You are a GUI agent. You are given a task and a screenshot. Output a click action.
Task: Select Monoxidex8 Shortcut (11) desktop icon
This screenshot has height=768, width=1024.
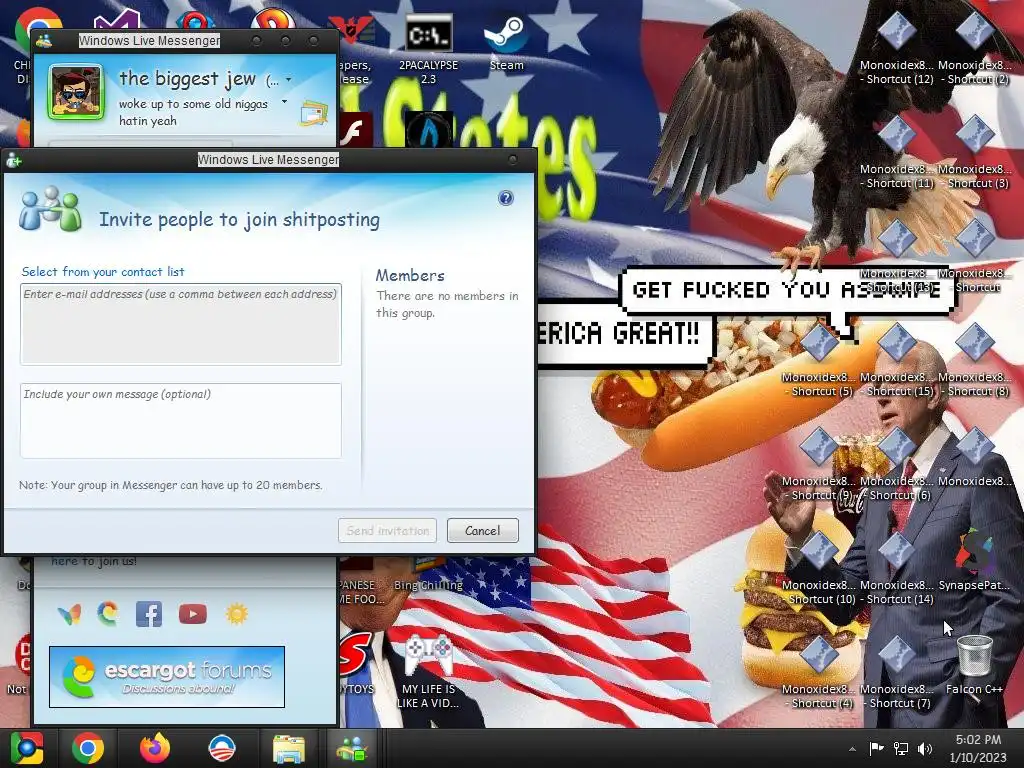[x=896, y=153]
